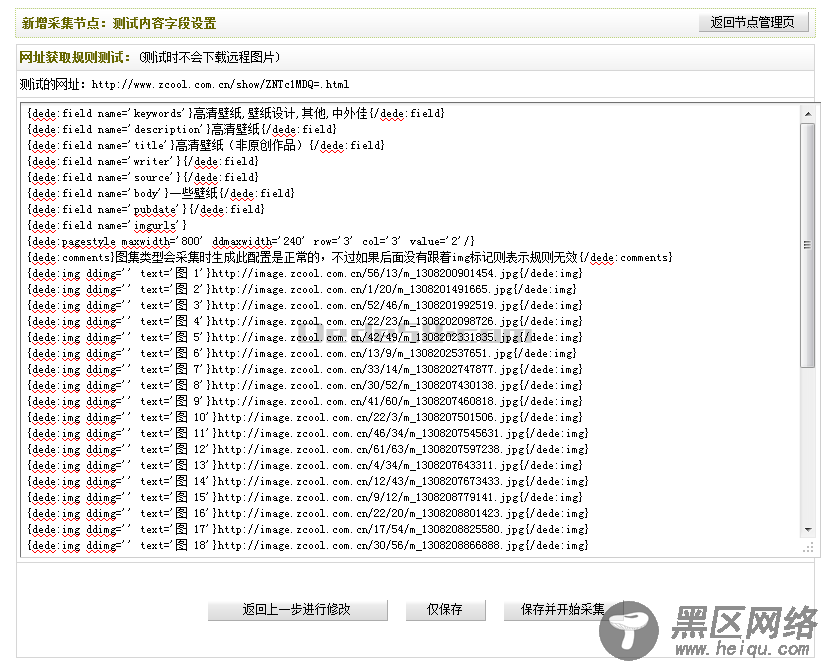Click the body field line 一些壁纸

click(160, 193)
